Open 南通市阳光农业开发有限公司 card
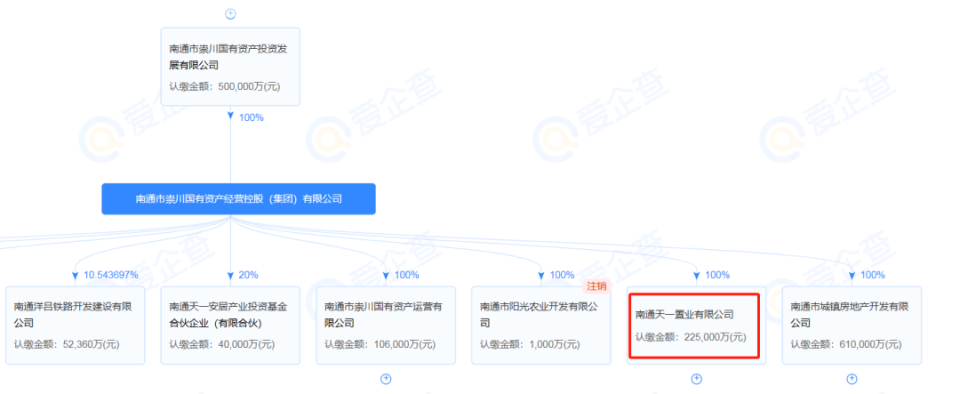960x394 pixels. [541, 325]
